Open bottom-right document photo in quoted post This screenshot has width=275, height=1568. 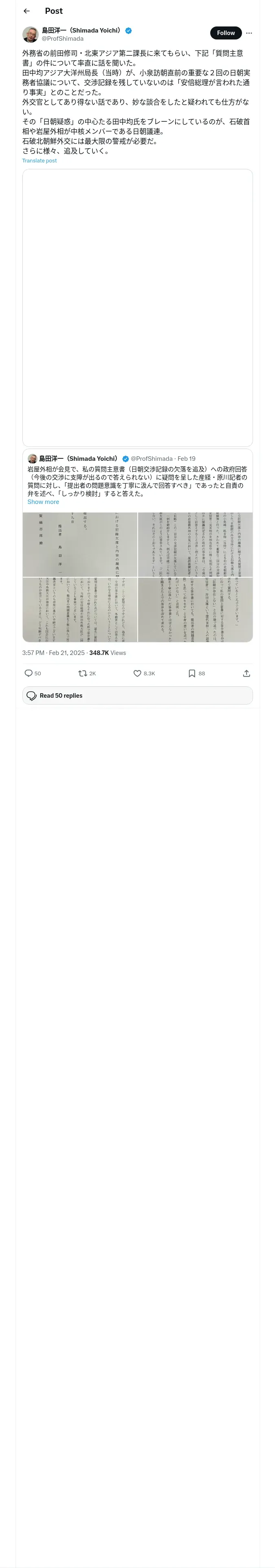[x=195, y=609]
